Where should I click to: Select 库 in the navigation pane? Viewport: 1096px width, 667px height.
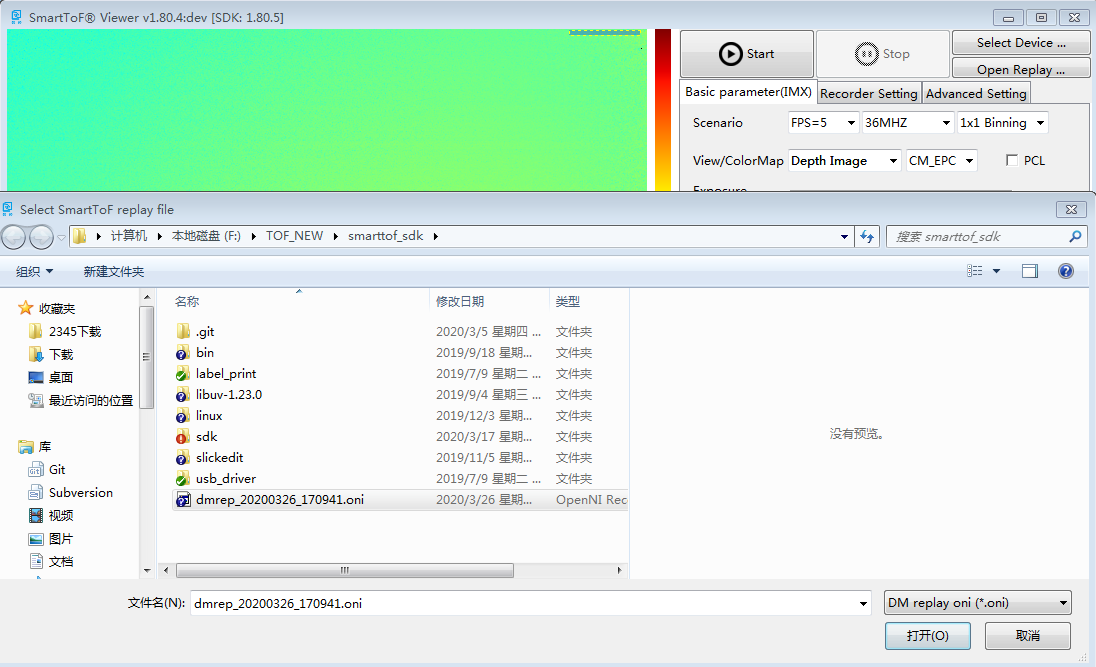44,447
